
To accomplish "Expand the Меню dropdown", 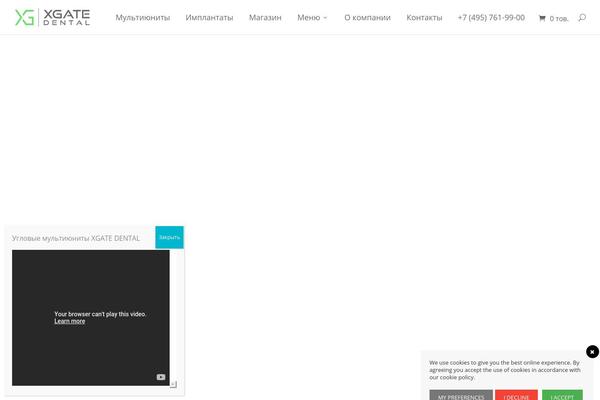I will 312,18.
